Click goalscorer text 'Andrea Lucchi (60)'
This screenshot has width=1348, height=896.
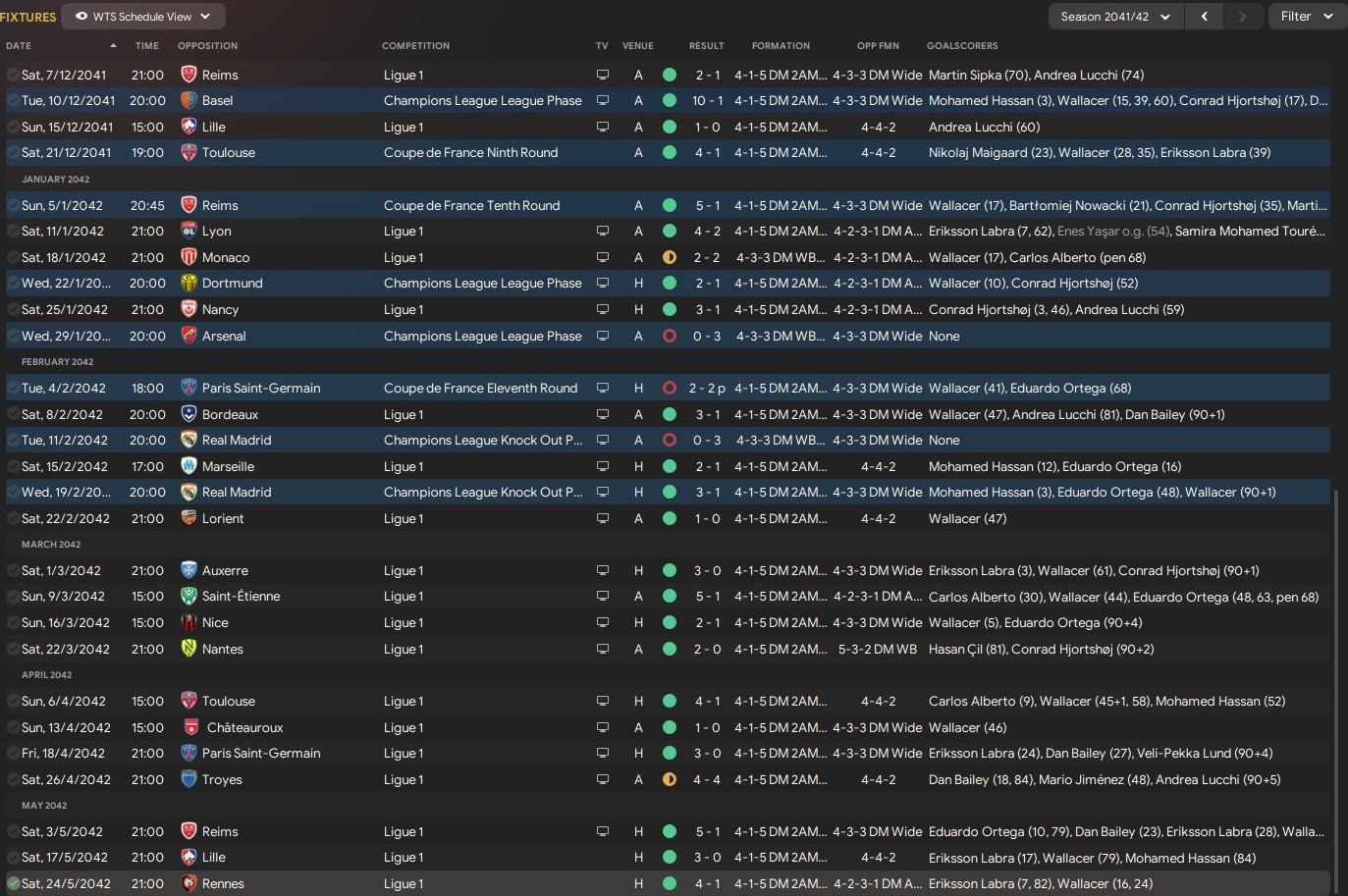click(x=985, y=127)
